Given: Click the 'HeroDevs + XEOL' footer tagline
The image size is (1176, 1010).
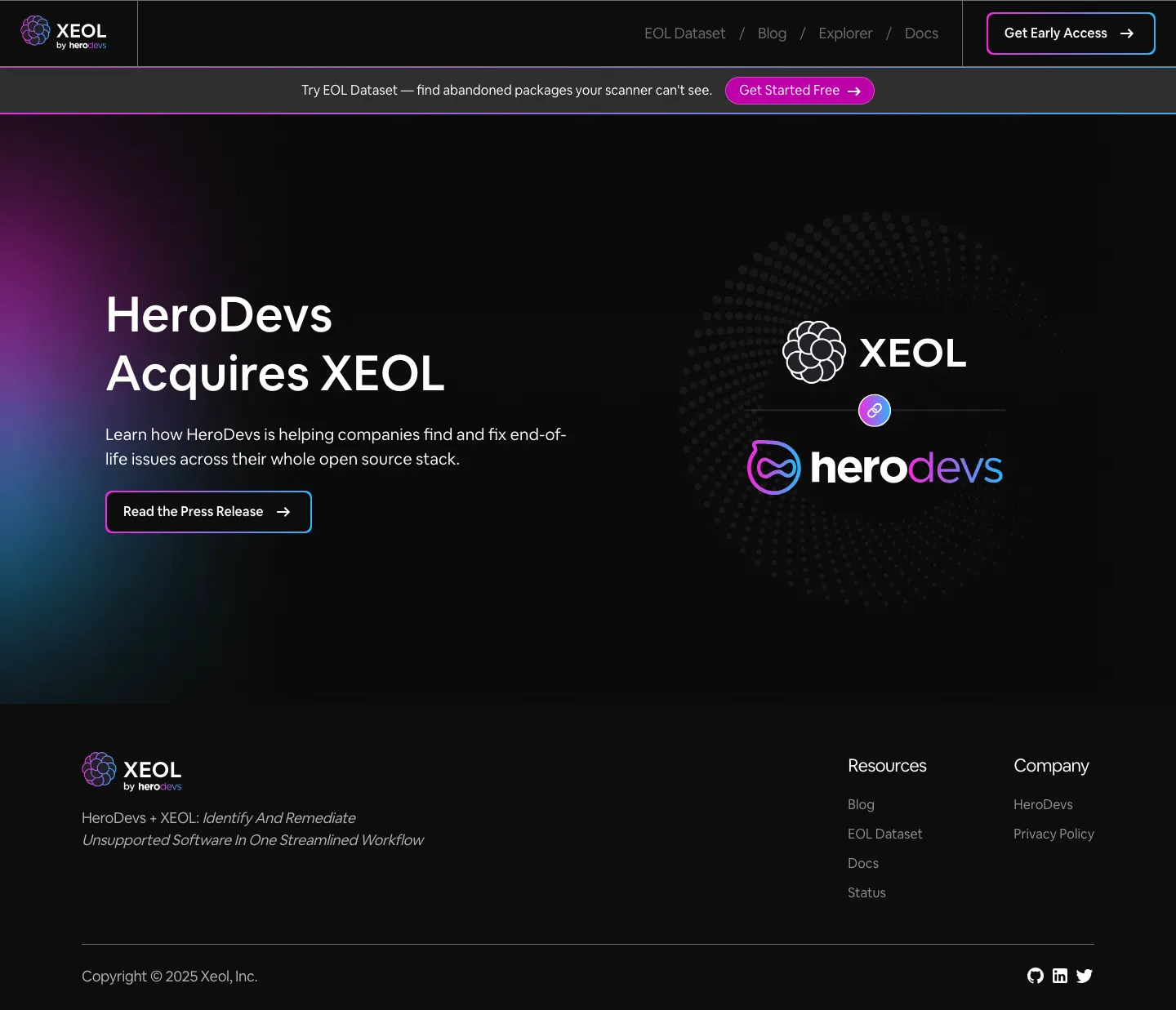Looking at the screenshot, I should 252,829.
